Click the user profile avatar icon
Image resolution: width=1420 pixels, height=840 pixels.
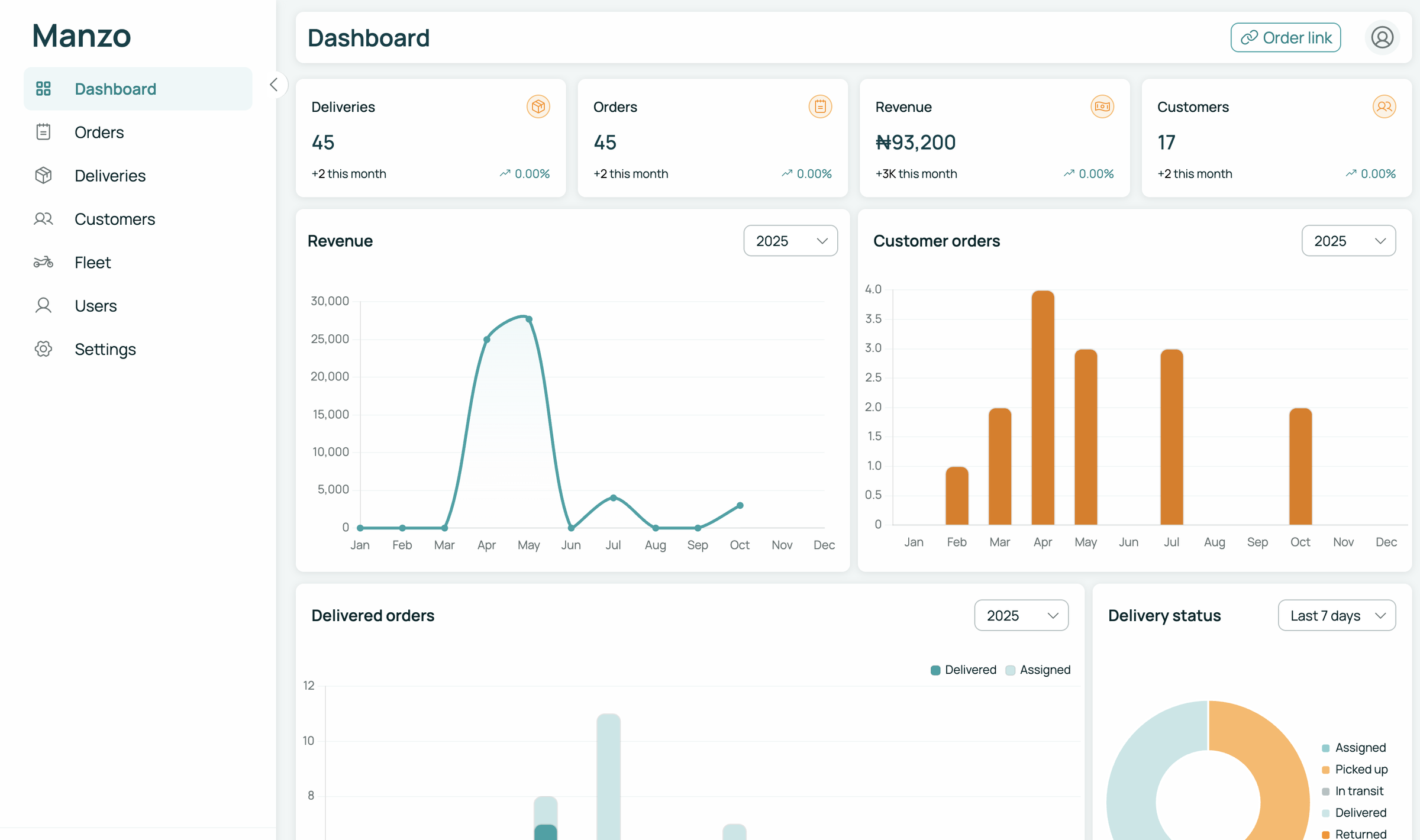coord(1382,38)
